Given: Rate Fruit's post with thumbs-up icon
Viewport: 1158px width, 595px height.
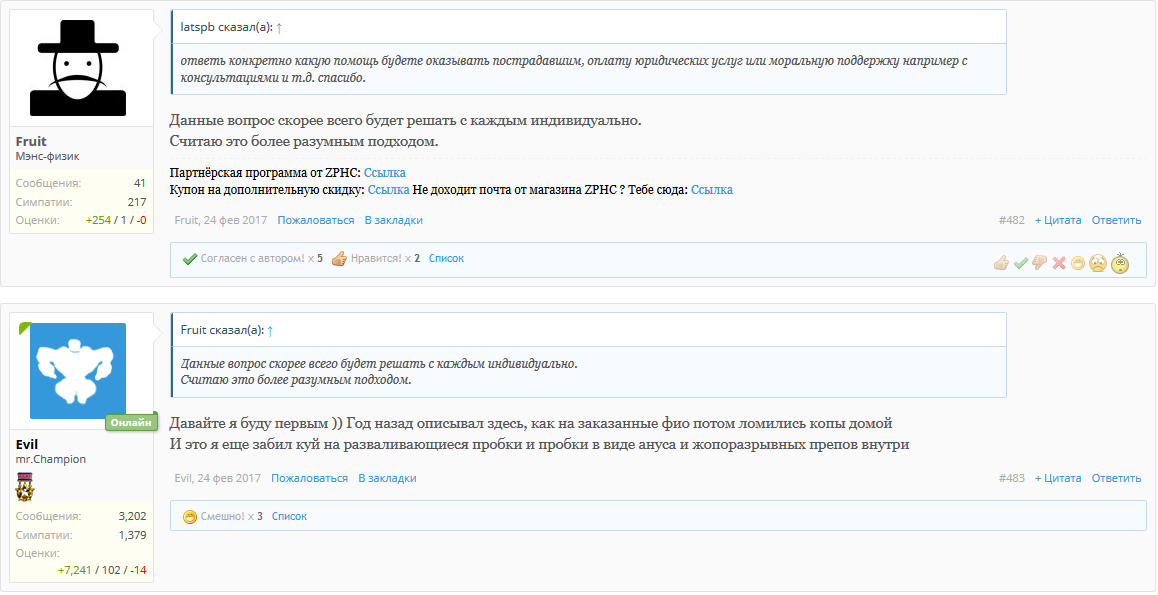Looking at the screenshot, I should click(x=1001, y=263).
